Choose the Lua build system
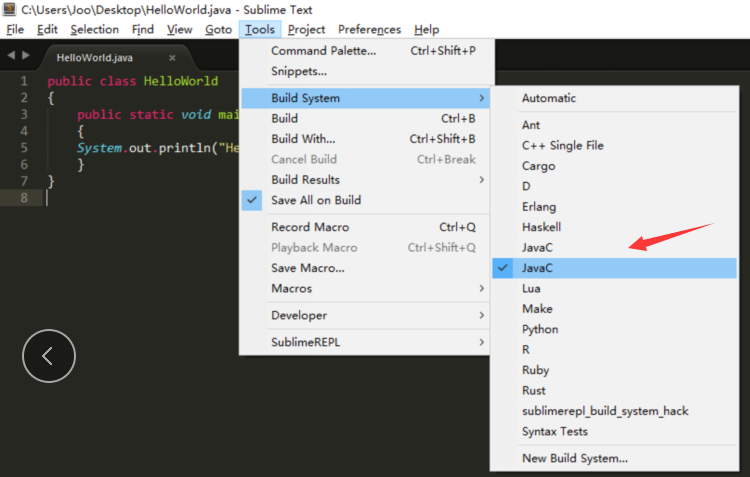The image size is (750, 477). tap(615, 288)
